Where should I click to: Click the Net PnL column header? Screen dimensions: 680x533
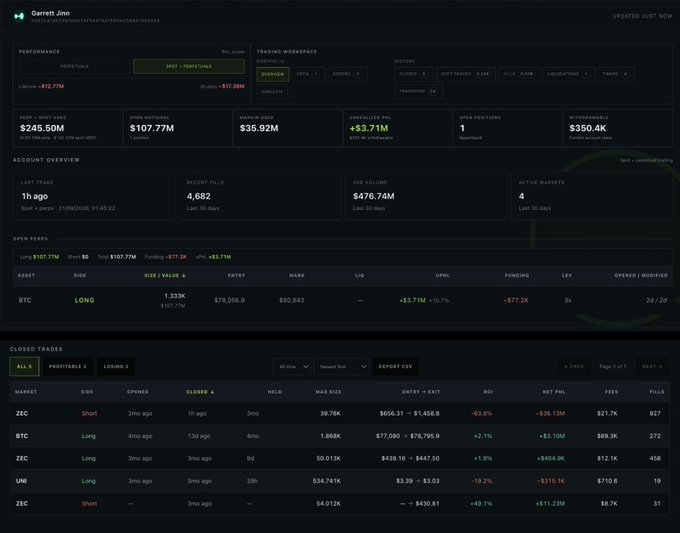click(554, 392)
